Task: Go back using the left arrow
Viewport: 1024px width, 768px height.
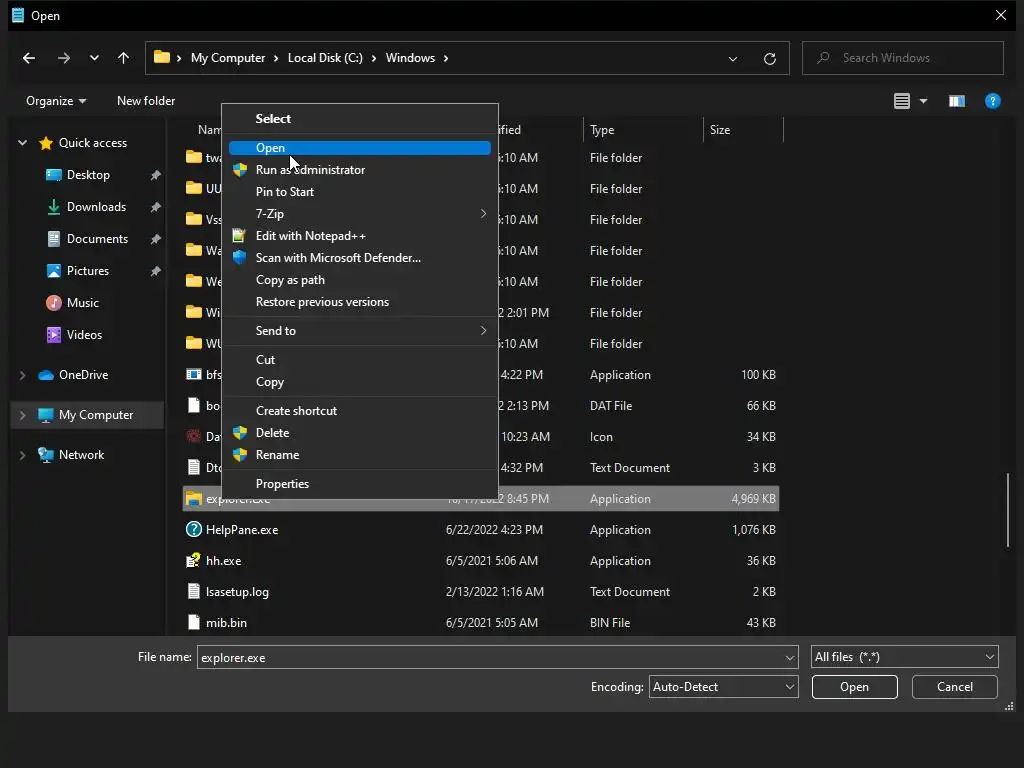Action: (29, 58)
